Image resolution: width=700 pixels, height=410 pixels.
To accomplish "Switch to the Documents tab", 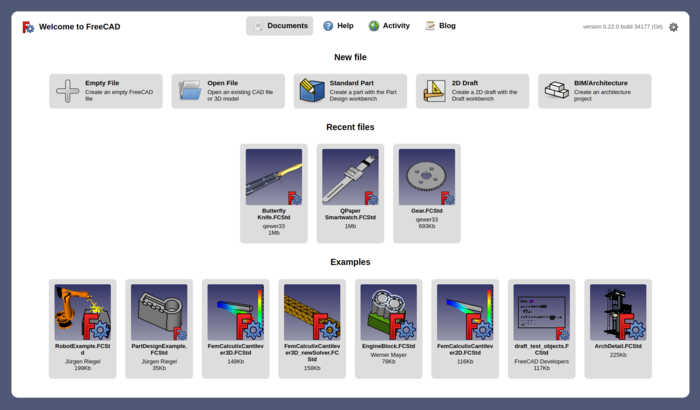I will (279, 26).
